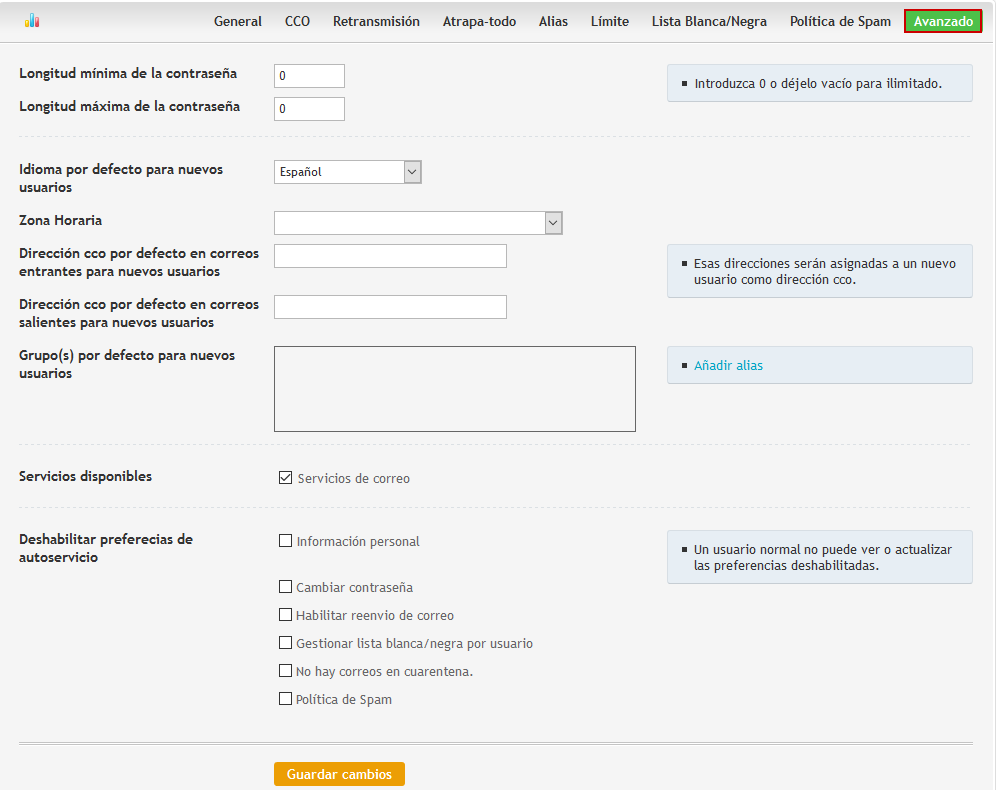Focus the Longitud mínima de la contraseña field
This screenshot has height=790, width=996.
point(309,76)
